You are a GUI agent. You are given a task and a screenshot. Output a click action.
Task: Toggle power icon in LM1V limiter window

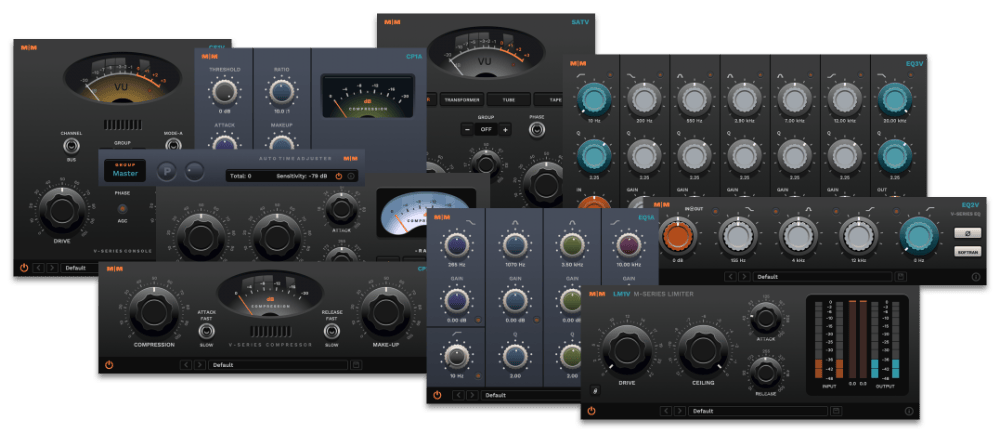[x=591, y=411]
